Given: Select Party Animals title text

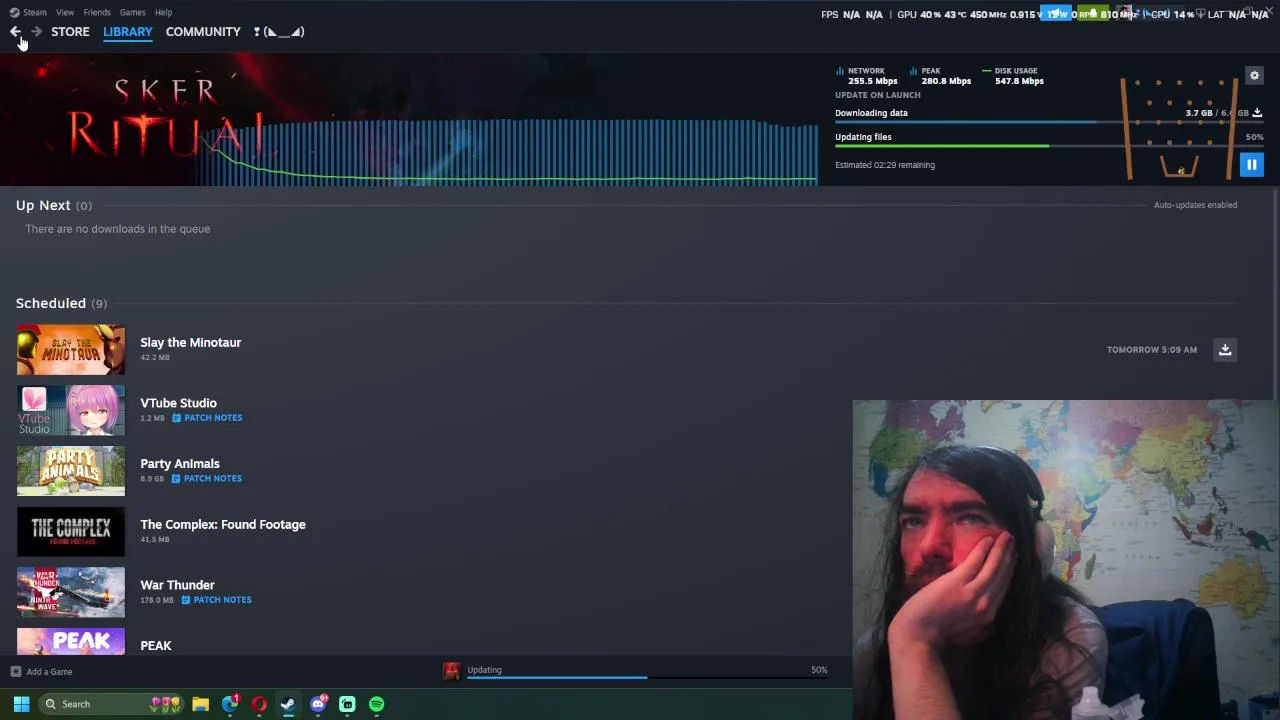Looking at the screenshot, I should coord(180,464).
